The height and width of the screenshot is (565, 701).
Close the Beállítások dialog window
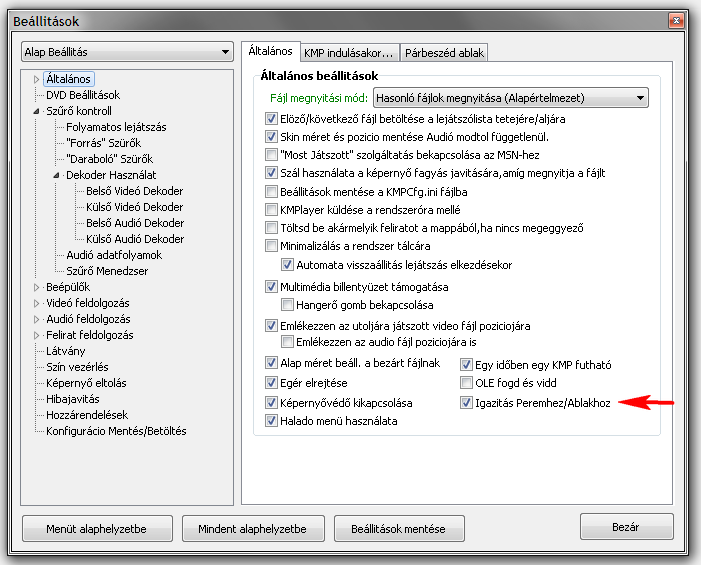[x=675, y=19]
